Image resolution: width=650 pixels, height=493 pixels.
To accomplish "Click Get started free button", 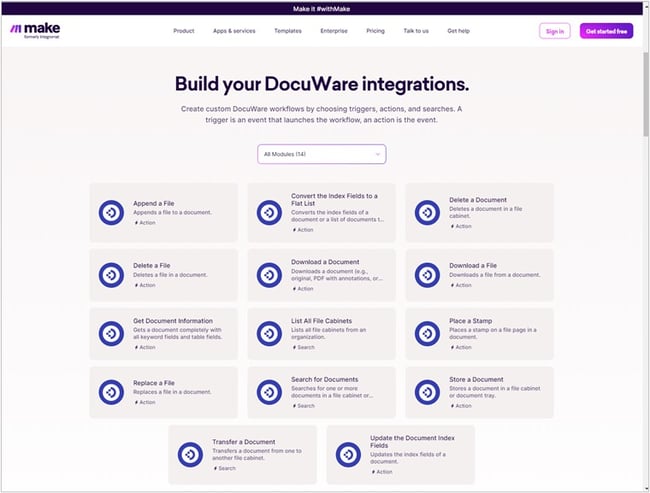I will tap(606, 31).
